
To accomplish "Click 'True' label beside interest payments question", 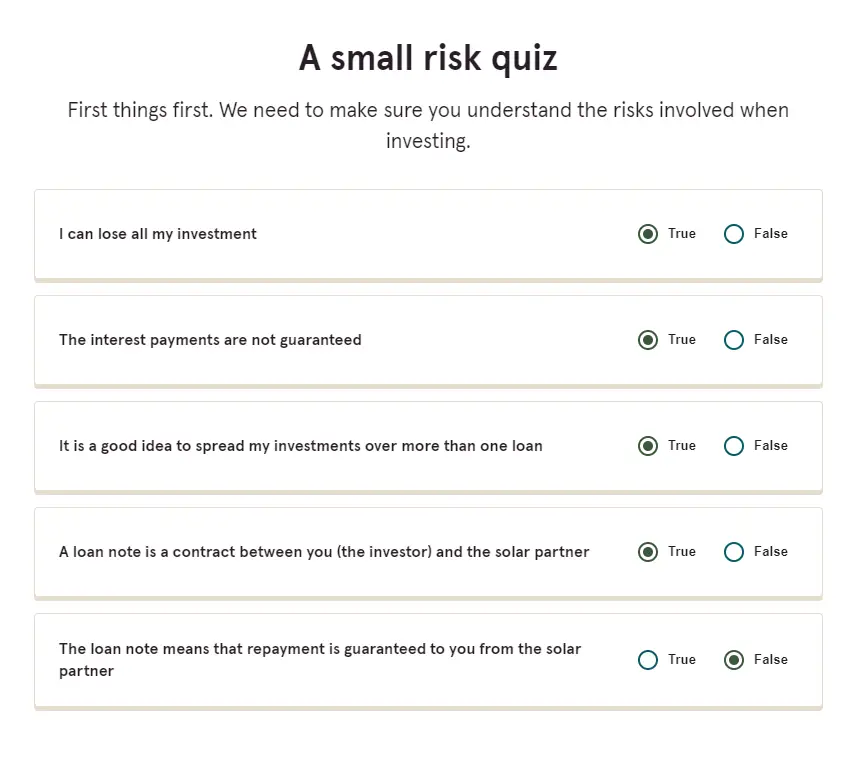I will click(x=681, y=339).
